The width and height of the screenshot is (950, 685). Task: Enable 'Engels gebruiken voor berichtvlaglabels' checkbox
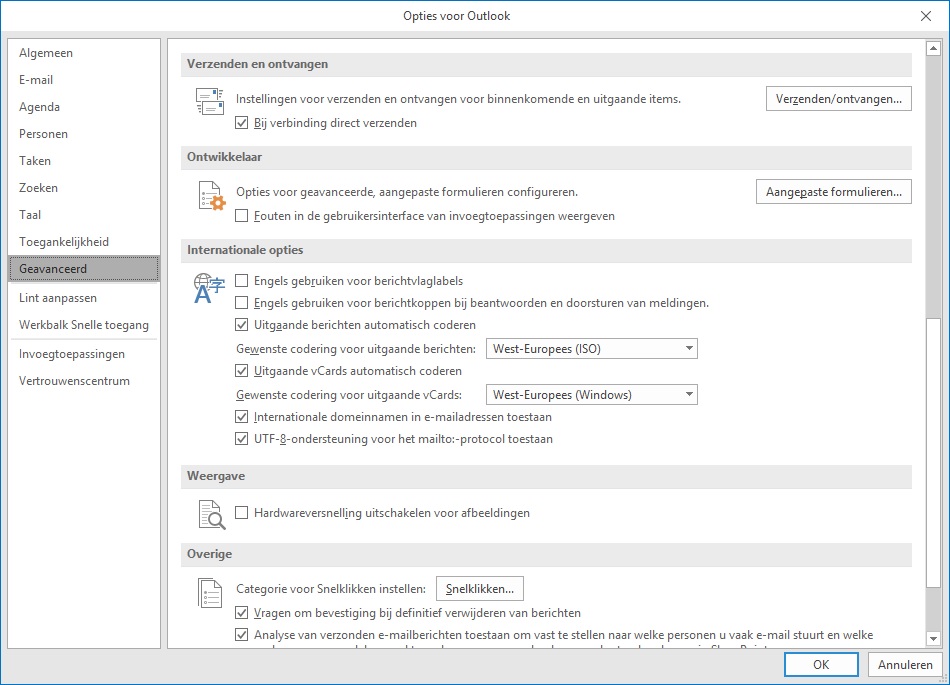[x=242, y=281]
